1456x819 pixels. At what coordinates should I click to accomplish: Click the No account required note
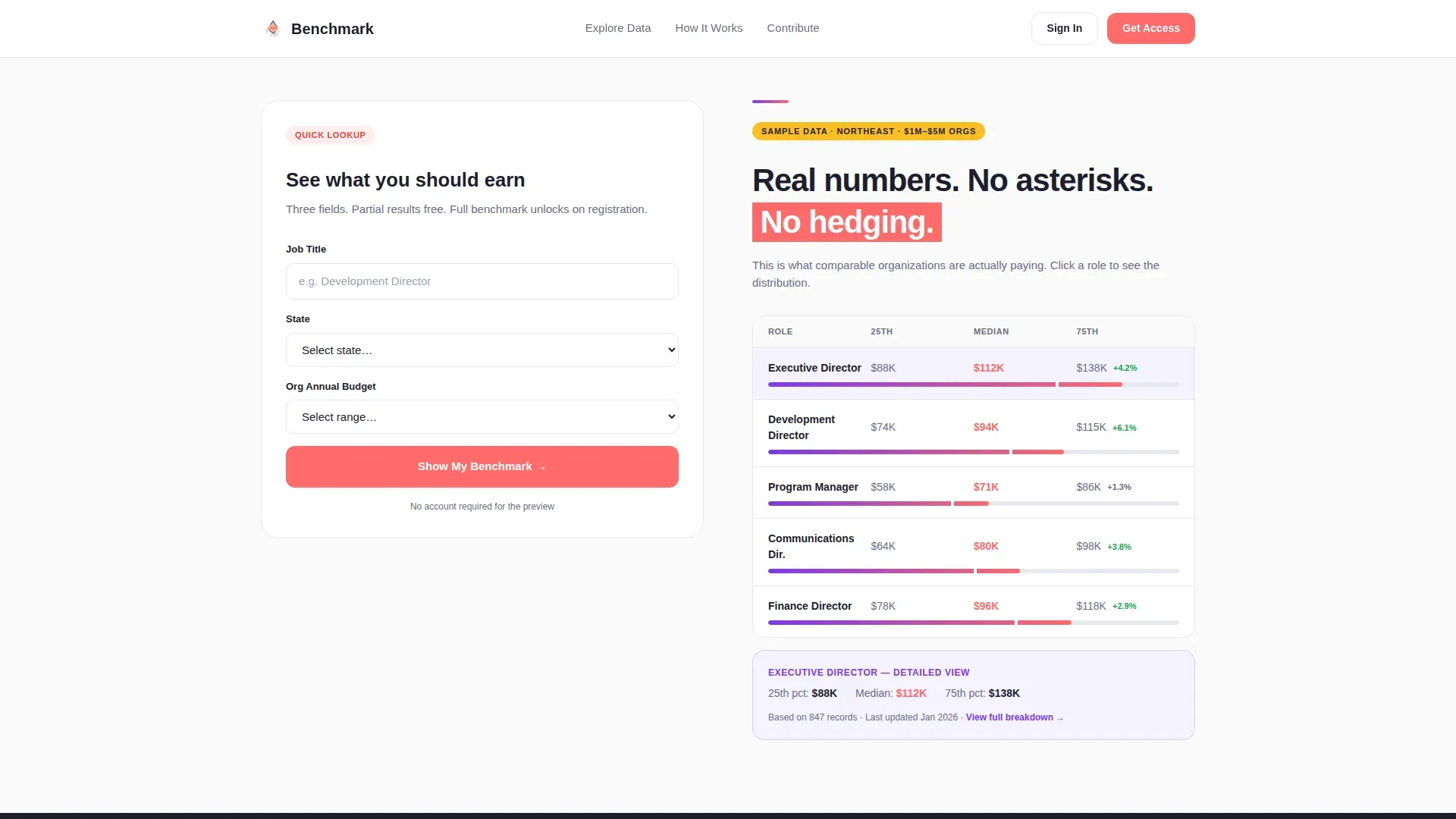coord(482,507)
